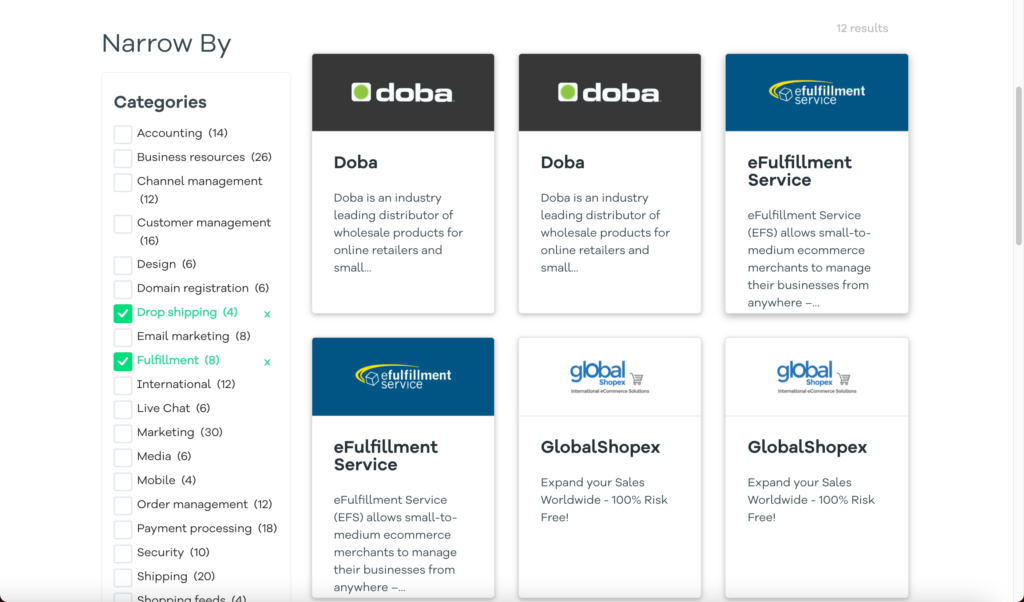Click the "Narrow By" heading
The height and width of the screenshot is (602, 1024).
pos(167,44)
